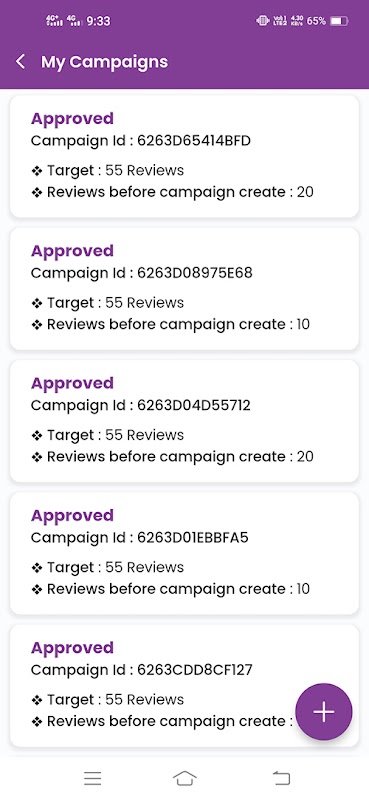Select campaign with Id 6263D04D55712

(x=184, y=421)
